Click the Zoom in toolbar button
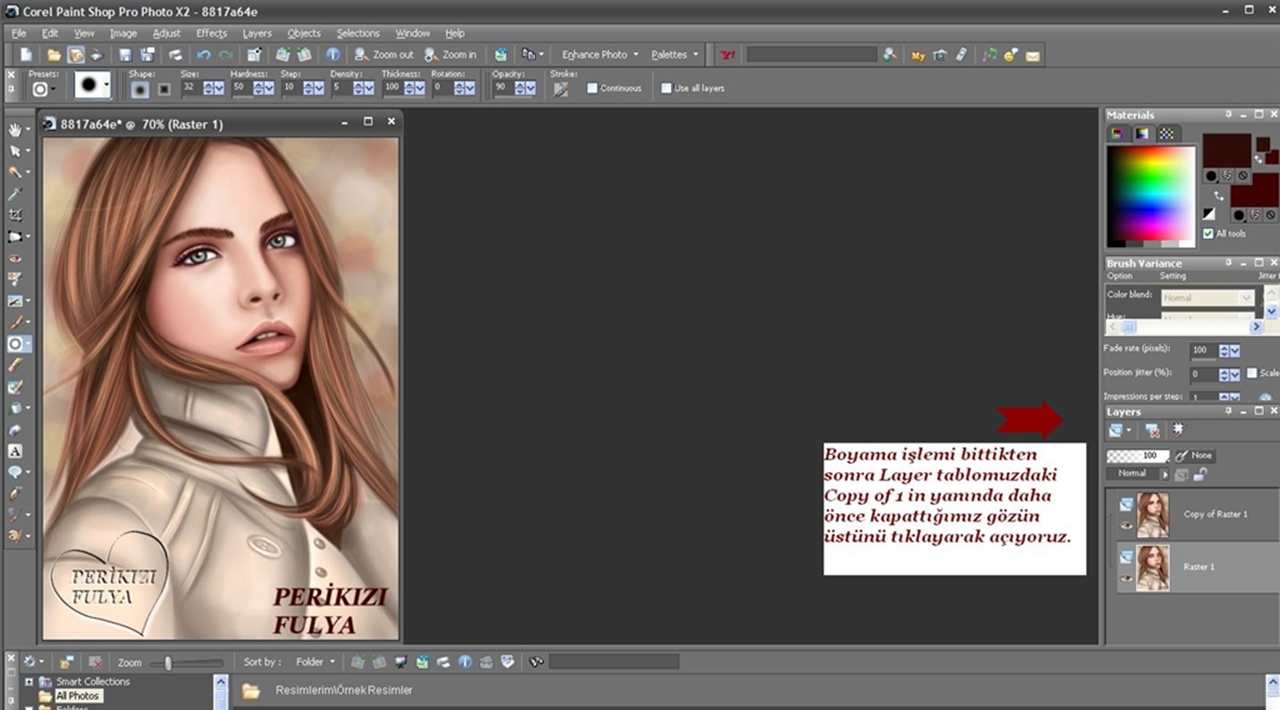 pos(451,55)
